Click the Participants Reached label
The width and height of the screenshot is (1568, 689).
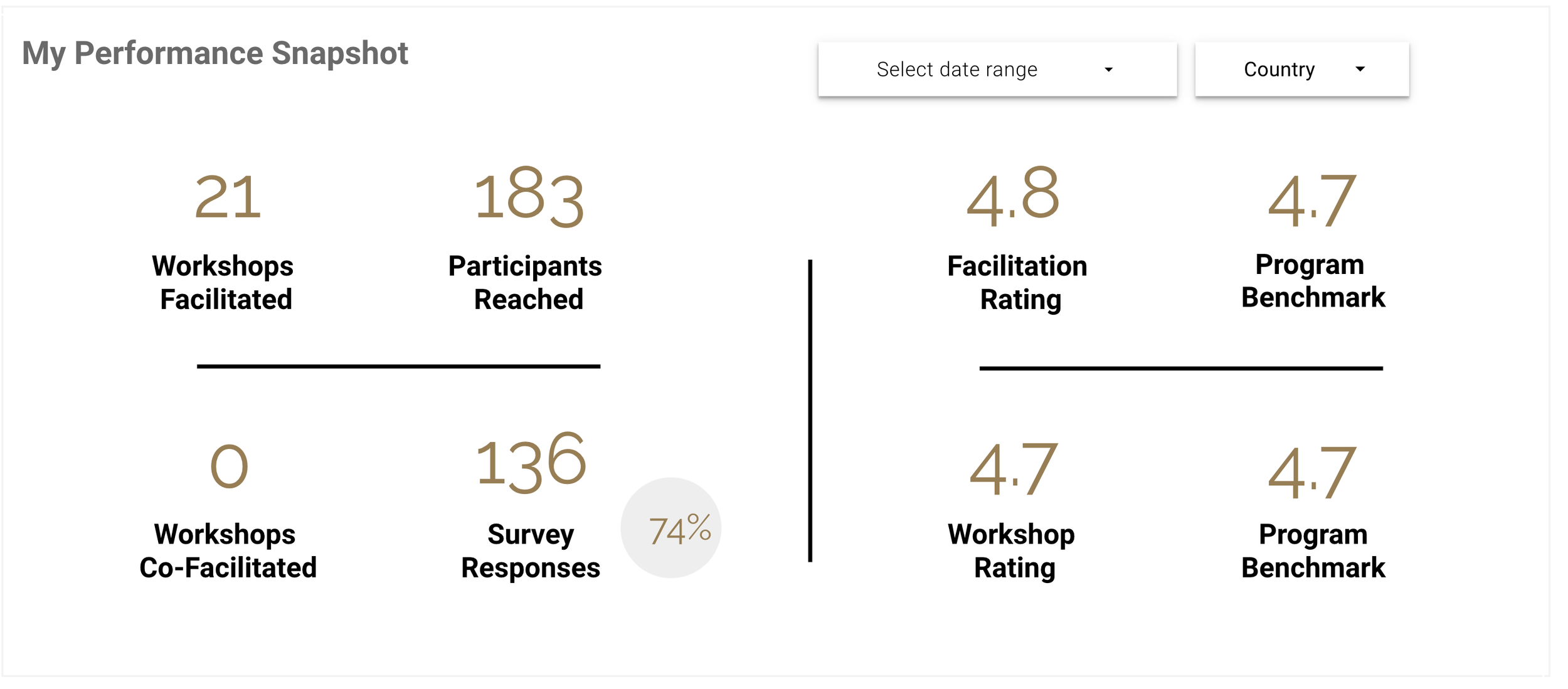pyautogui.click(x=526, y=283)
